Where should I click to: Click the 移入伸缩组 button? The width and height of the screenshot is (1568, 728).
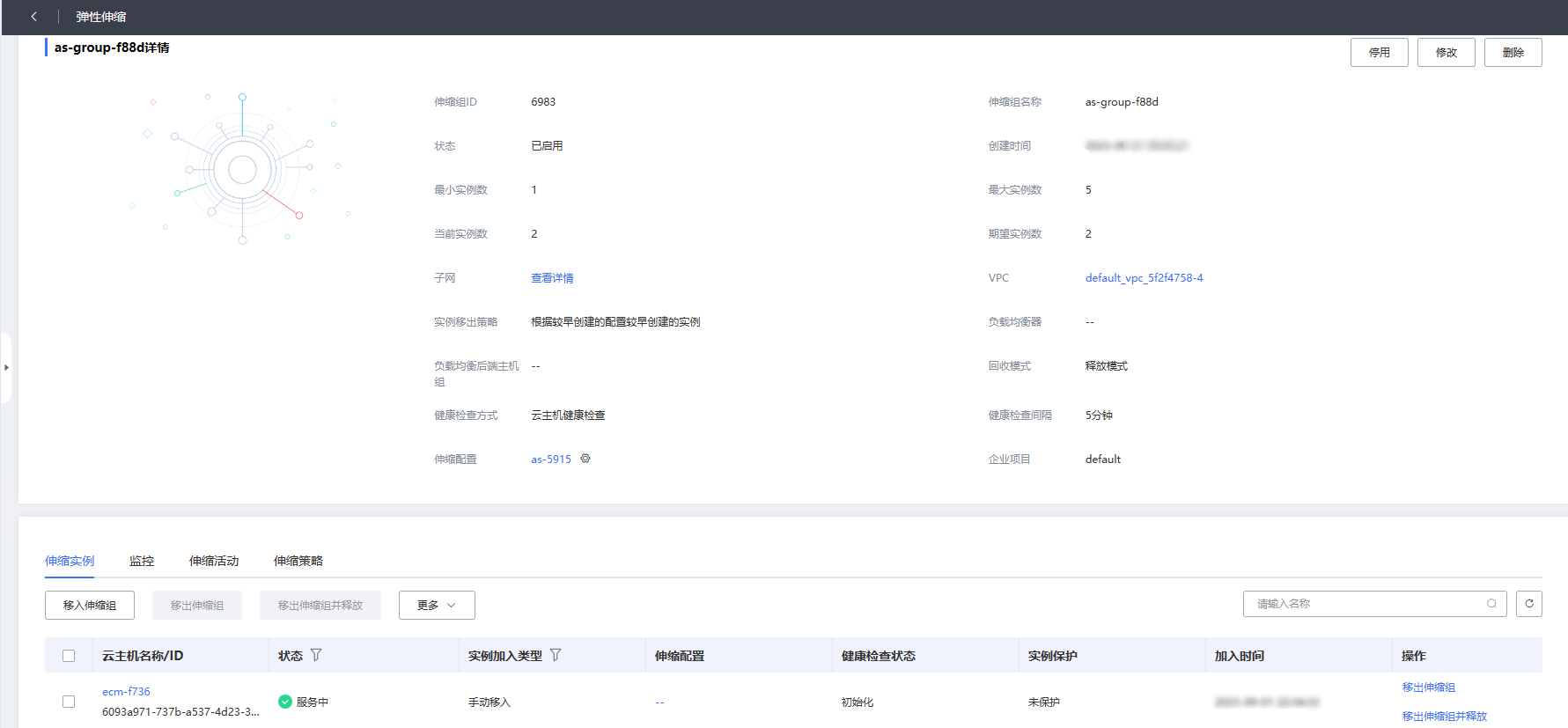(90, 606)
